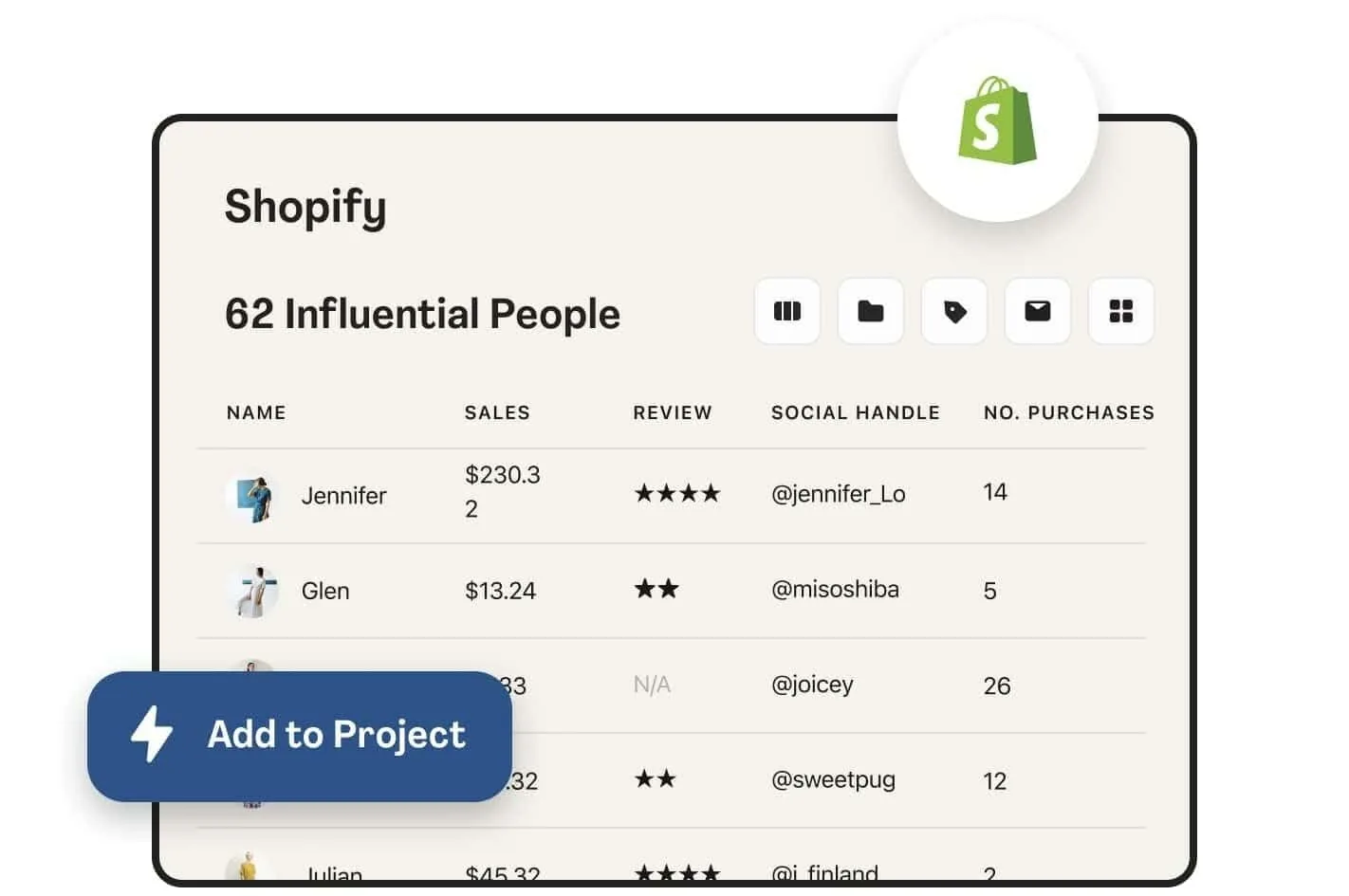Sort by REVIEW column header
Viewport: 1349px width, 896px height.
[673, 412]
